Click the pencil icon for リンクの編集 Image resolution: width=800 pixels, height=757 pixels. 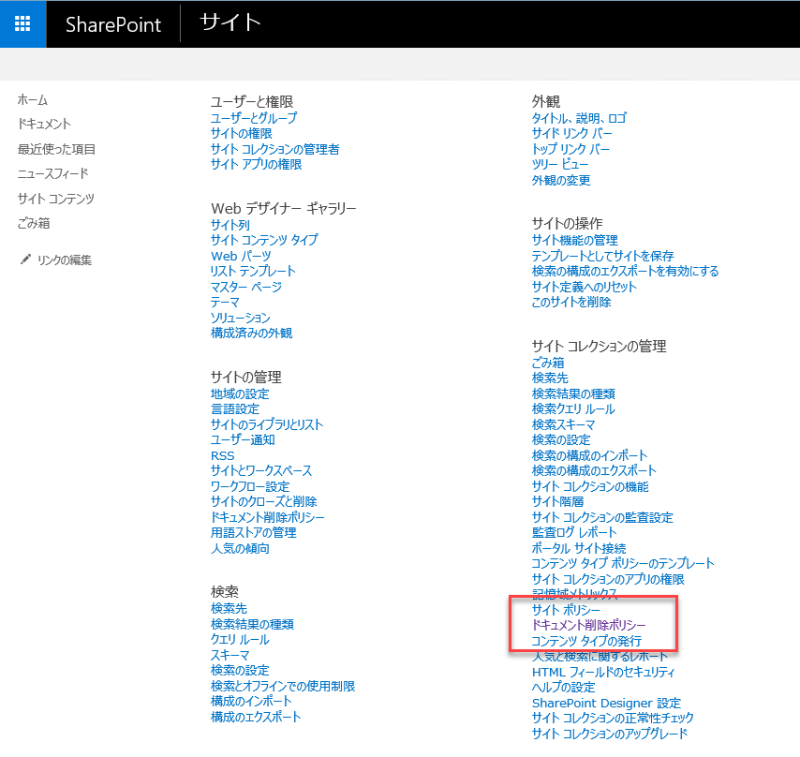pos(25,259)
